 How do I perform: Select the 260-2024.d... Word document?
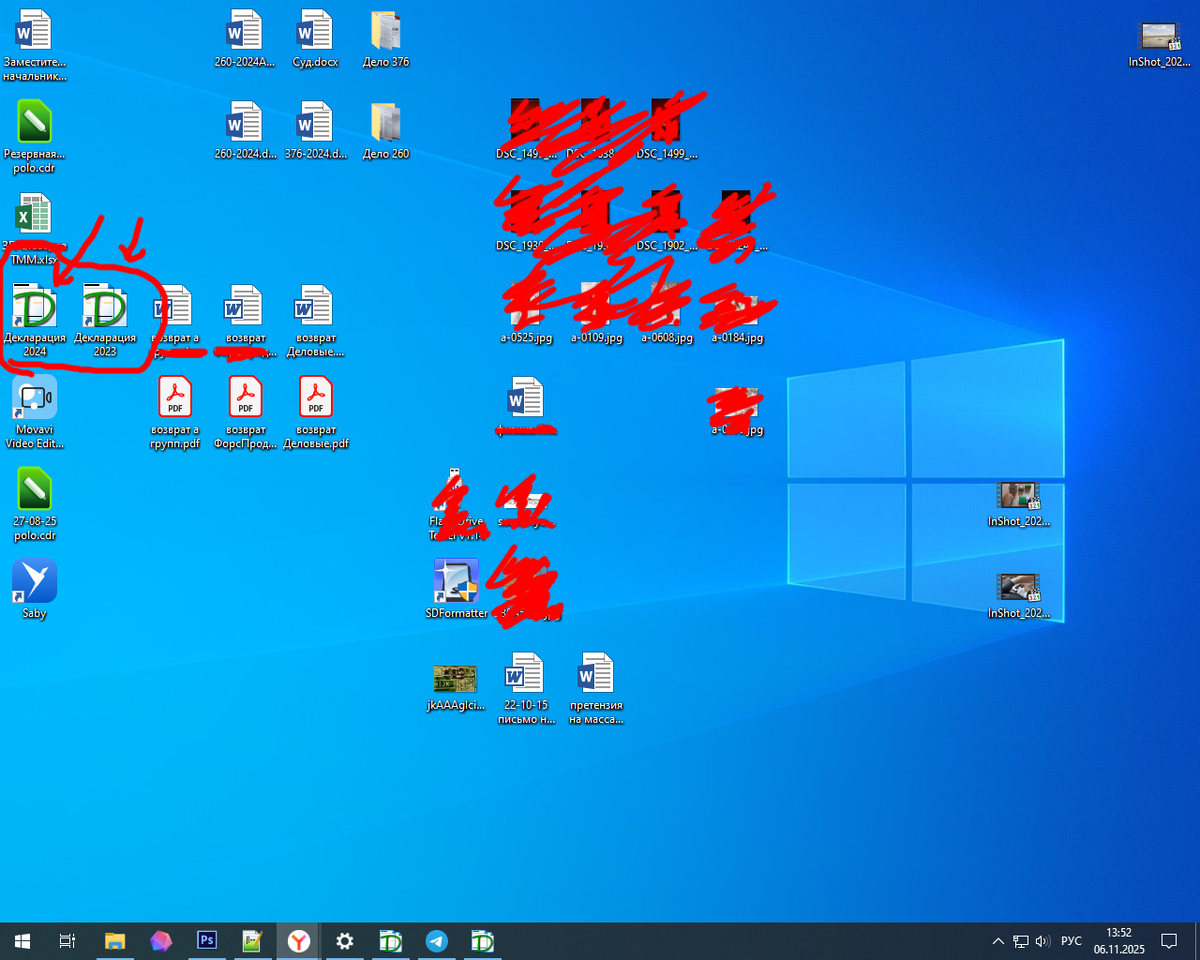[x=245, y=131]
